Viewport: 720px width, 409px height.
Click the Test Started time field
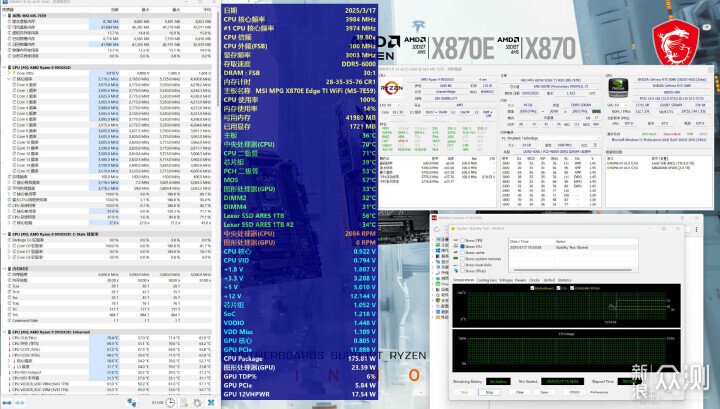(562, 381)
